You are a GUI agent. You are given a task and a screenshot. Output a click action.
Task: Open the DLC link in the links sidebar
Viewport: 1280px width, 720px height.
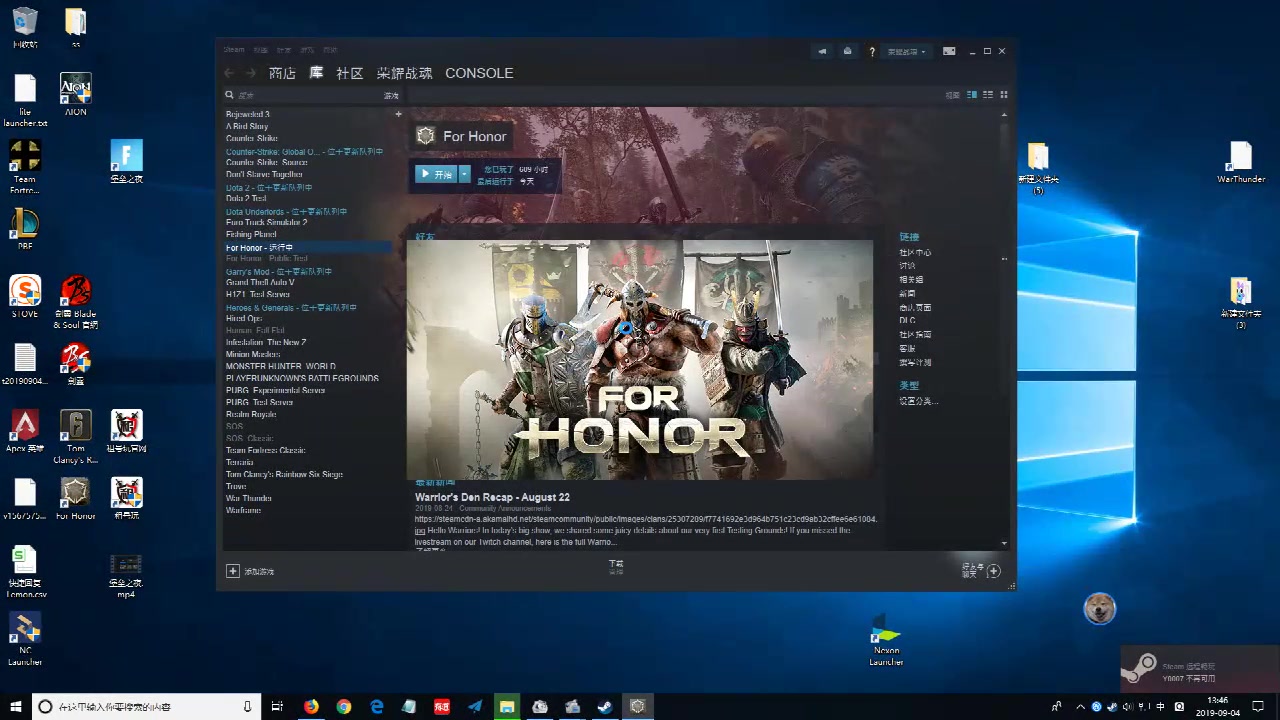pyautogui.click(x=907, y=321)
